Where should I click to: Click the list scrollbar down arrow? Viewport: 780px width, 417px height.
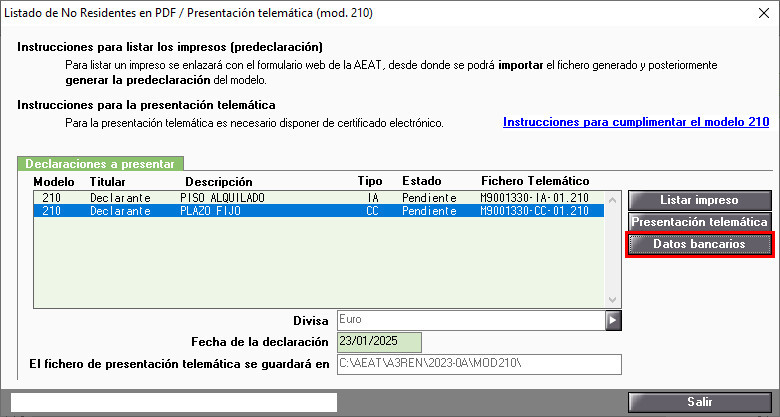pos(612,299)
